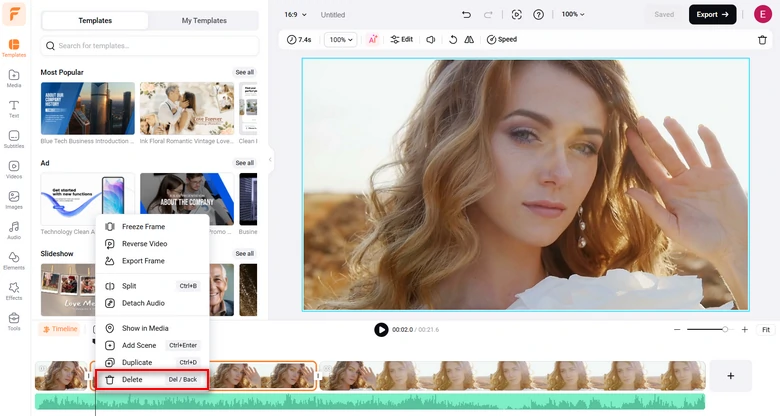Select the first clip in the timeline

point(61,376)
